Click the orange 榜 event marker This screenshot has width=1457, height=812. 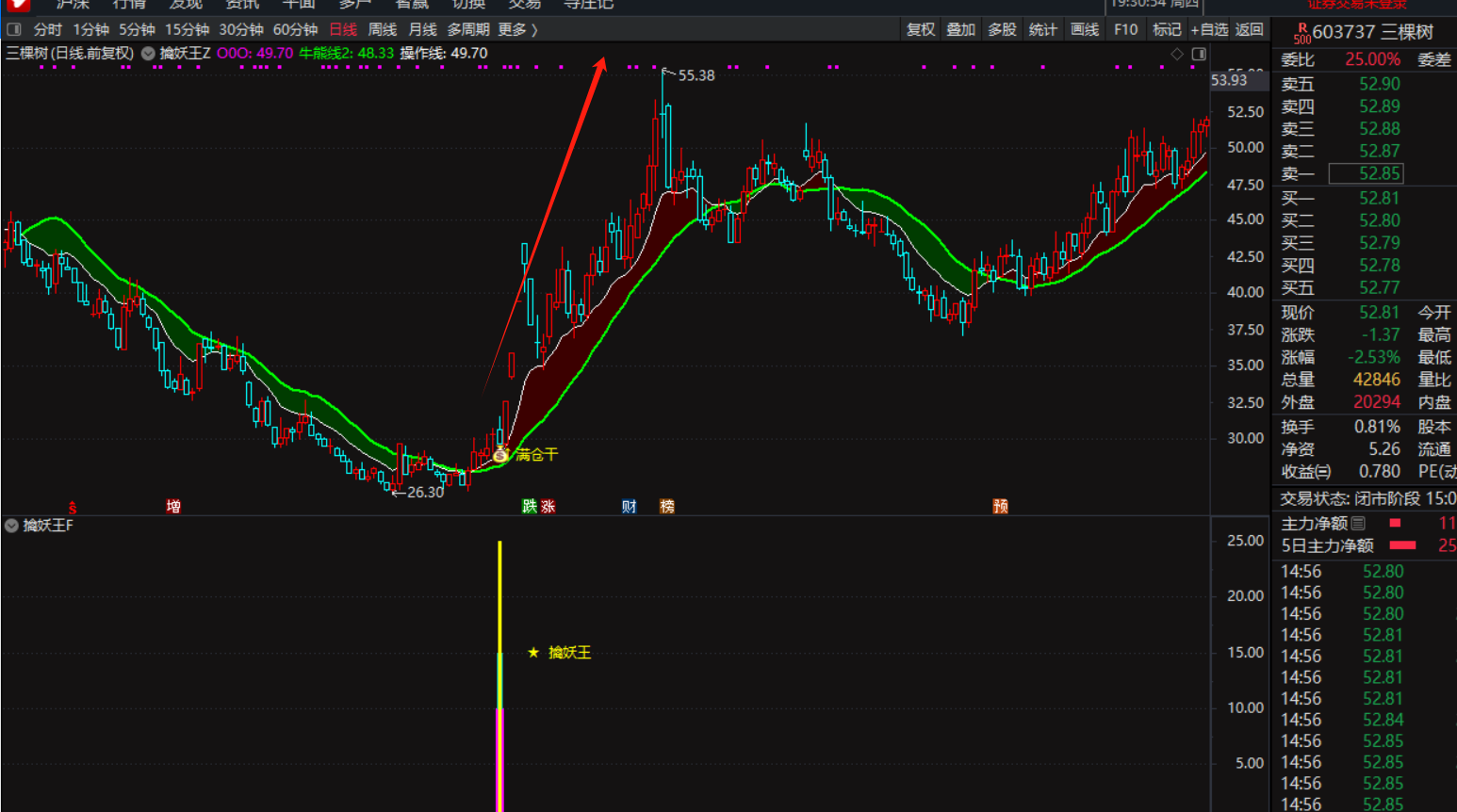pyautogui.click(x=667, y=507)
